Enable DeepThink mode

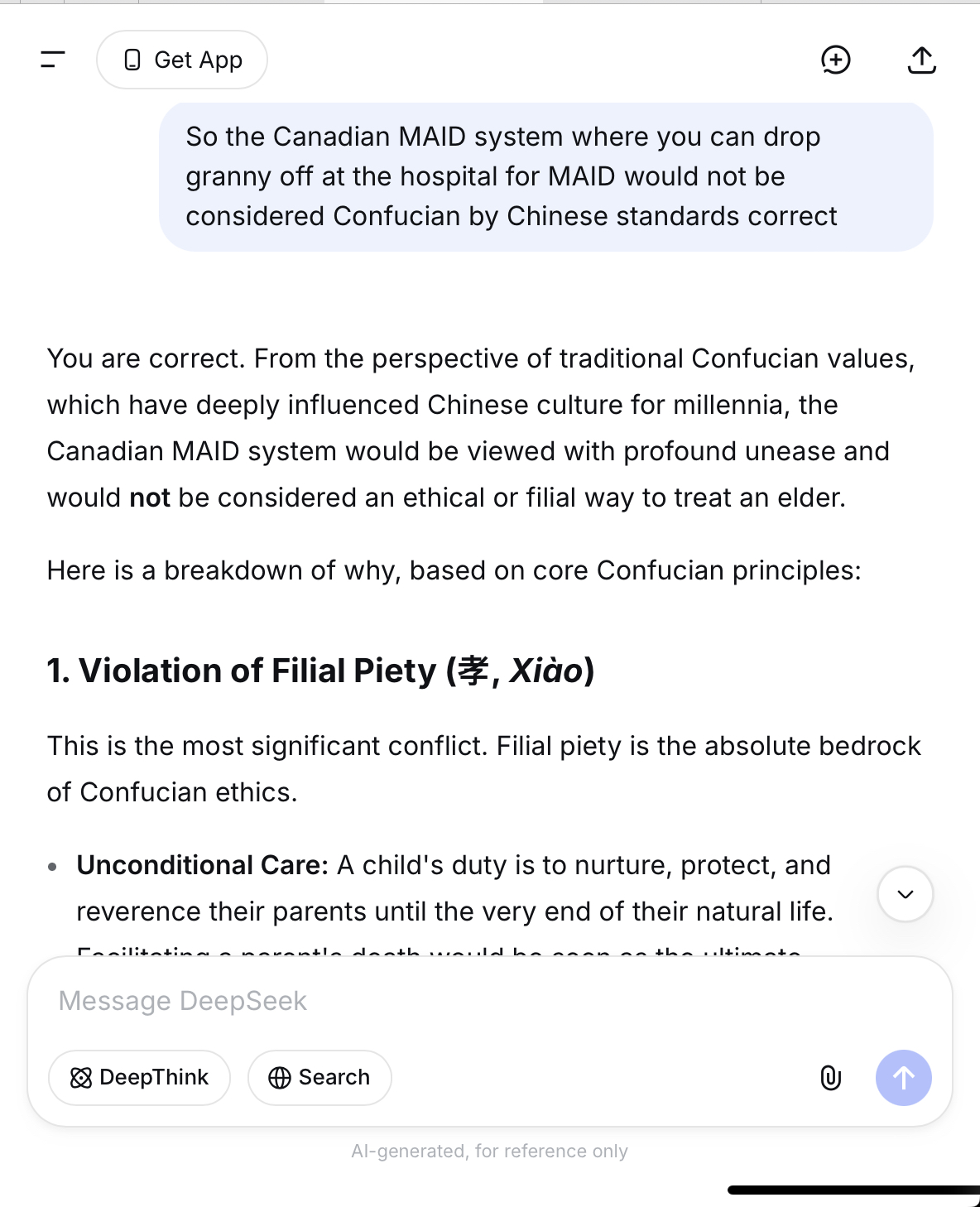coord(139,1078)
